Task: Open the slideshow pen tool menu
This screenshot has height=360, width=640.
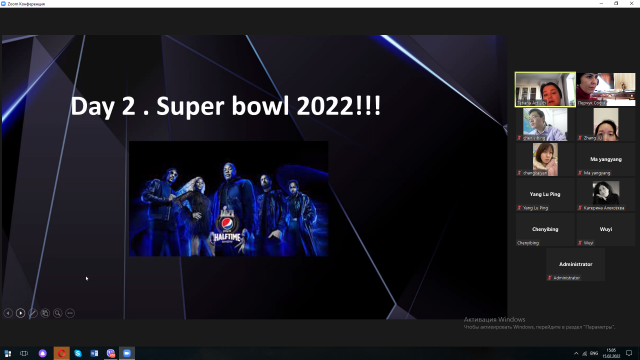Action: pos(33,313)
